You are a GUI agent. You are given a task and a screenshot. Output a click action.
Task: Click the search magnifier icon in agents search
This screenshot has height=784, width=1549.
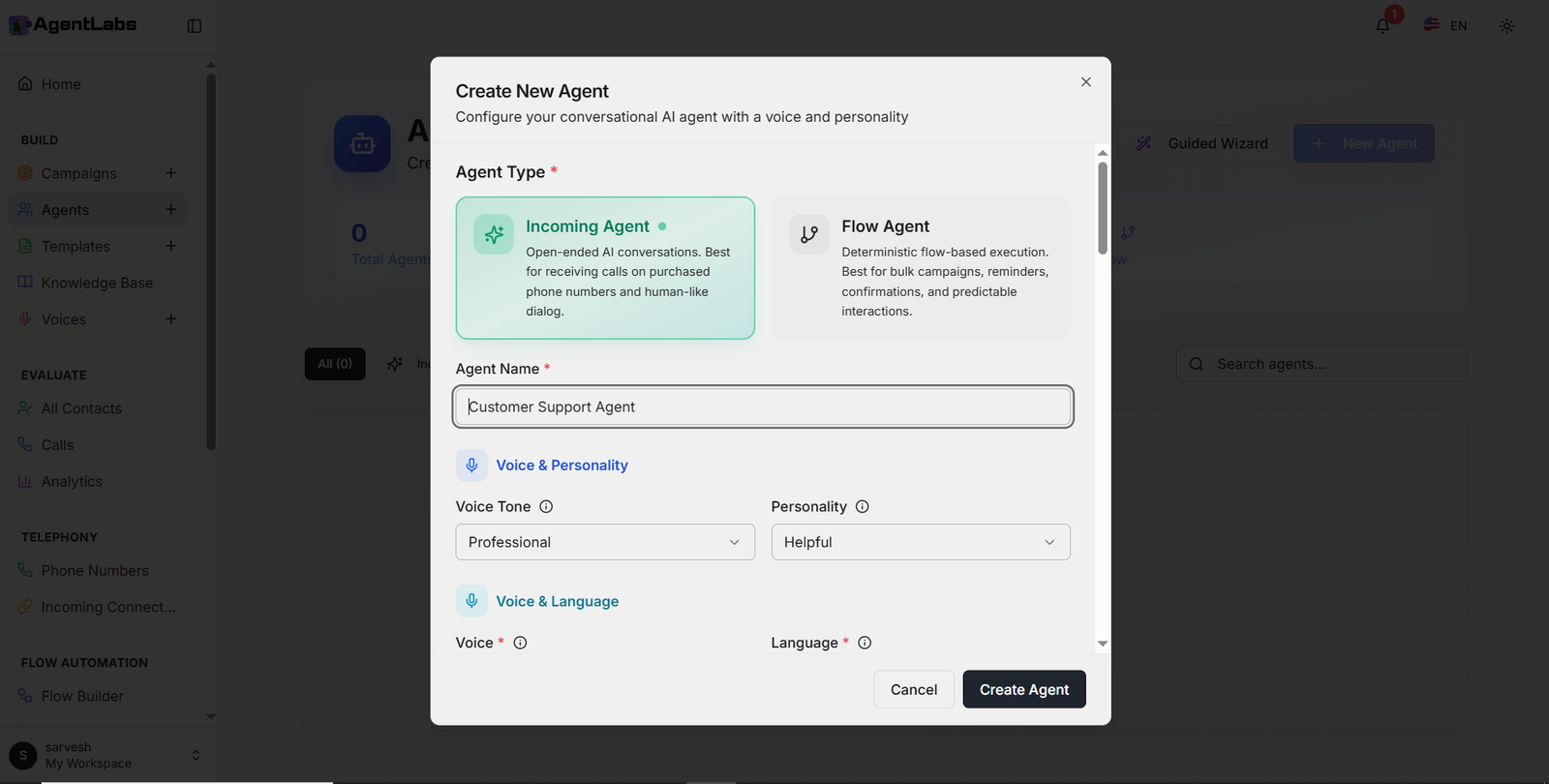[1197, 364]
